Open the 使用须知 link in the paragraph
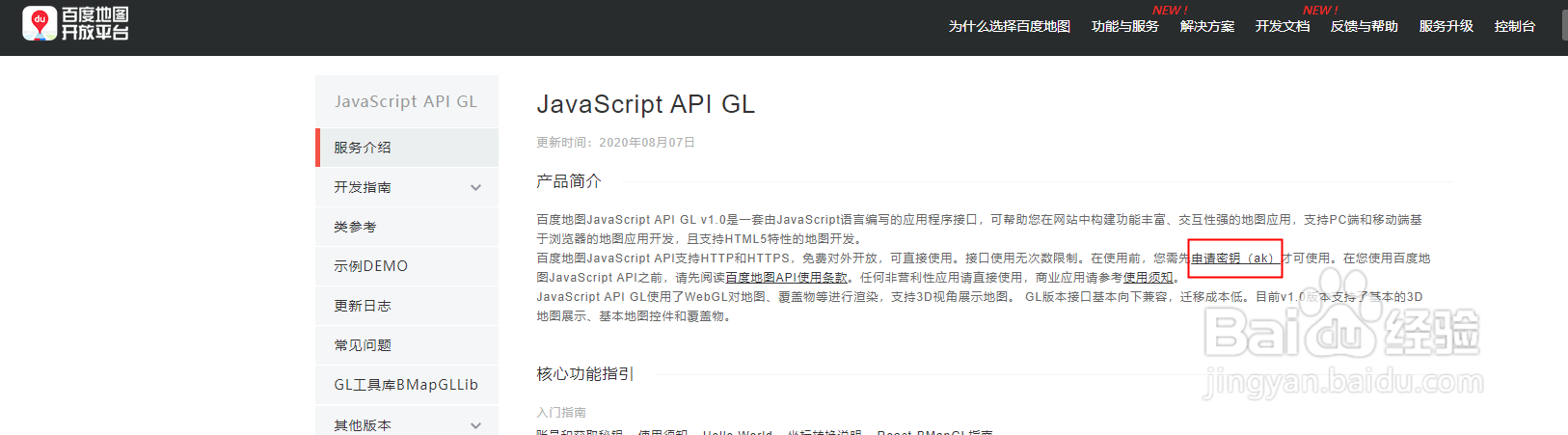Image resolution: width=1568 pixels, height=435 pixels. (1149, 278)
